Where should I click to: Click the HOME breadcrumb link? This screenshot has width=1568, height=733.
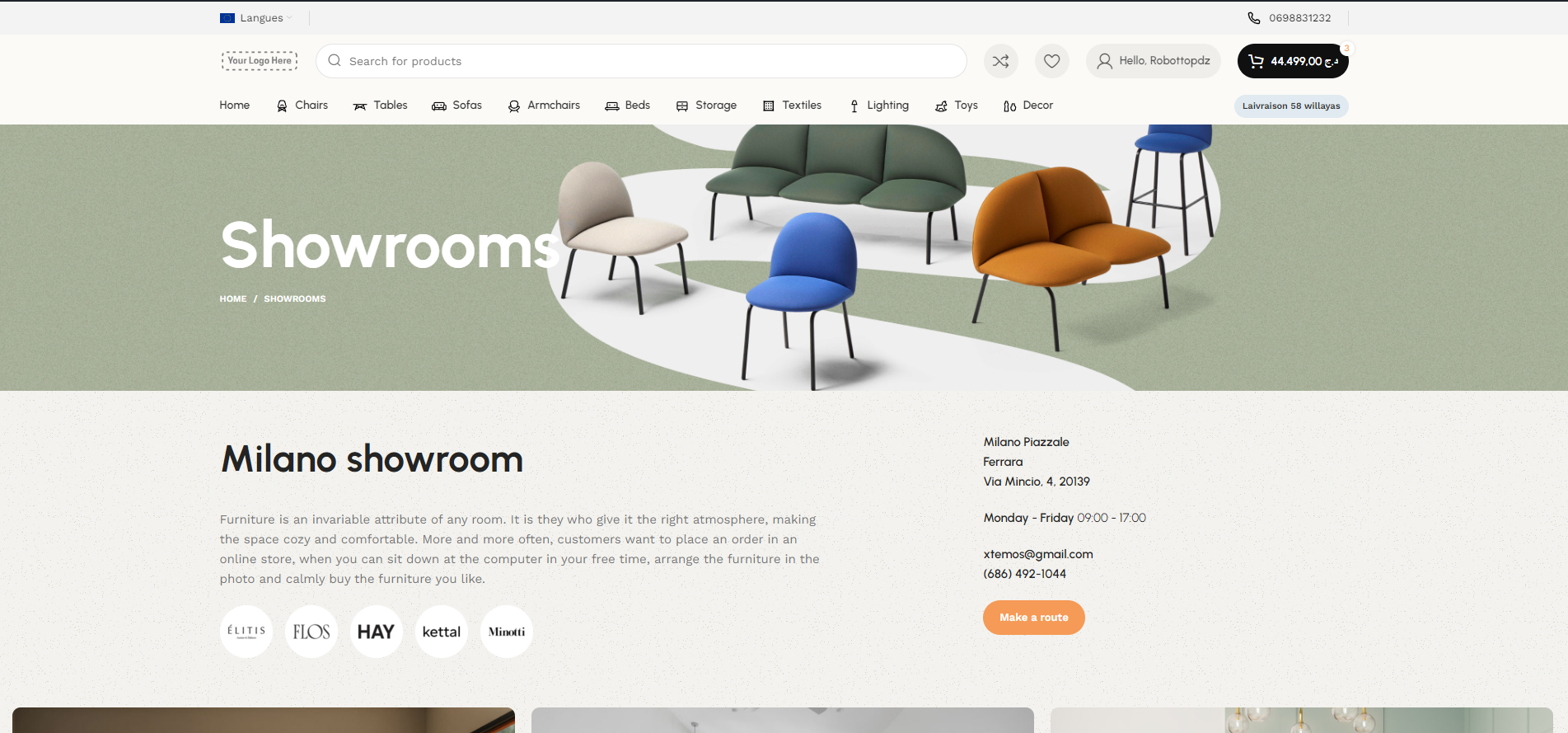[233, 298]
